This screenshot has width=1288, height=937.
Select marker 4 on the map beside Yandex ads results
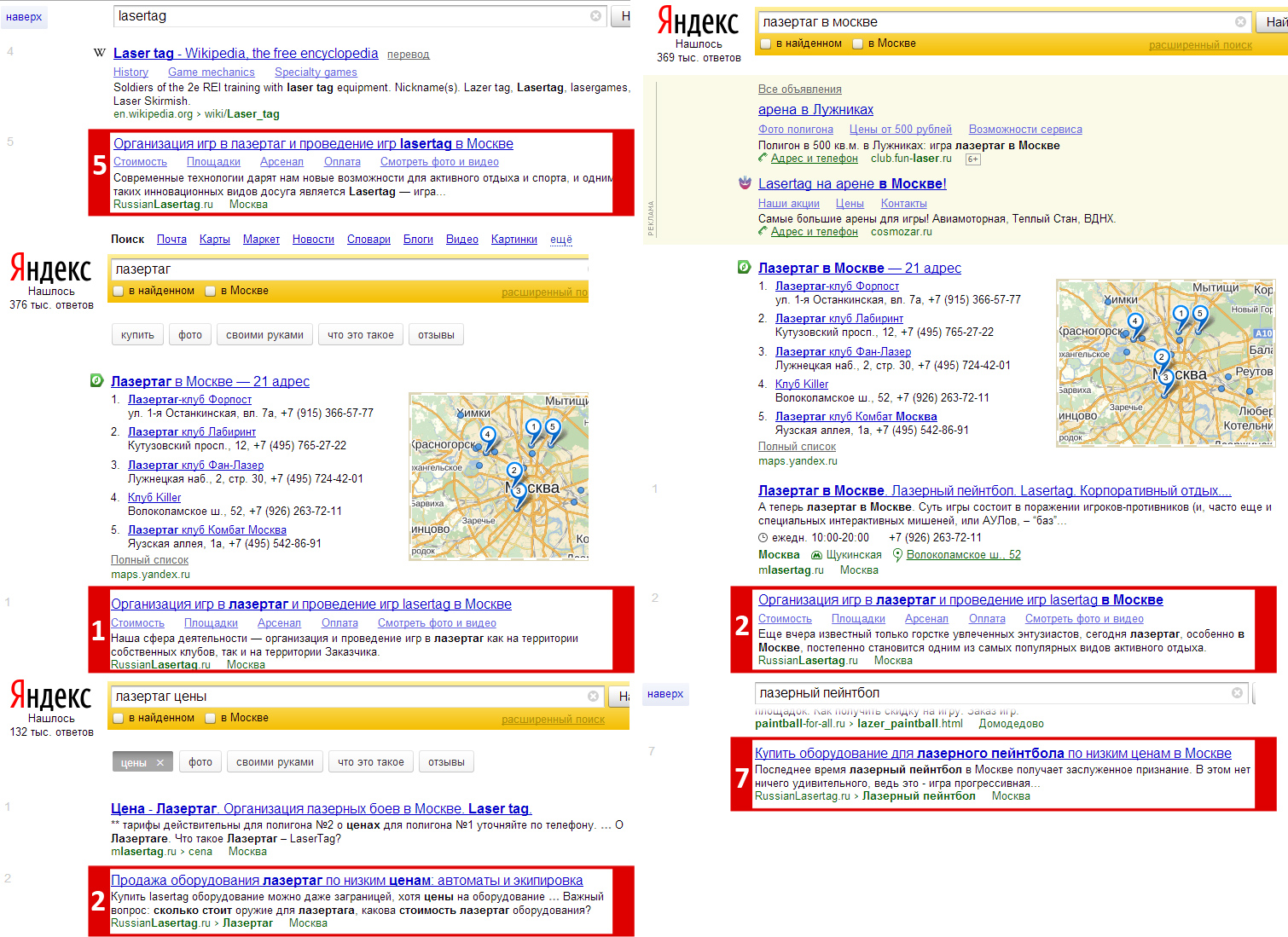(x=1134, y=322)
